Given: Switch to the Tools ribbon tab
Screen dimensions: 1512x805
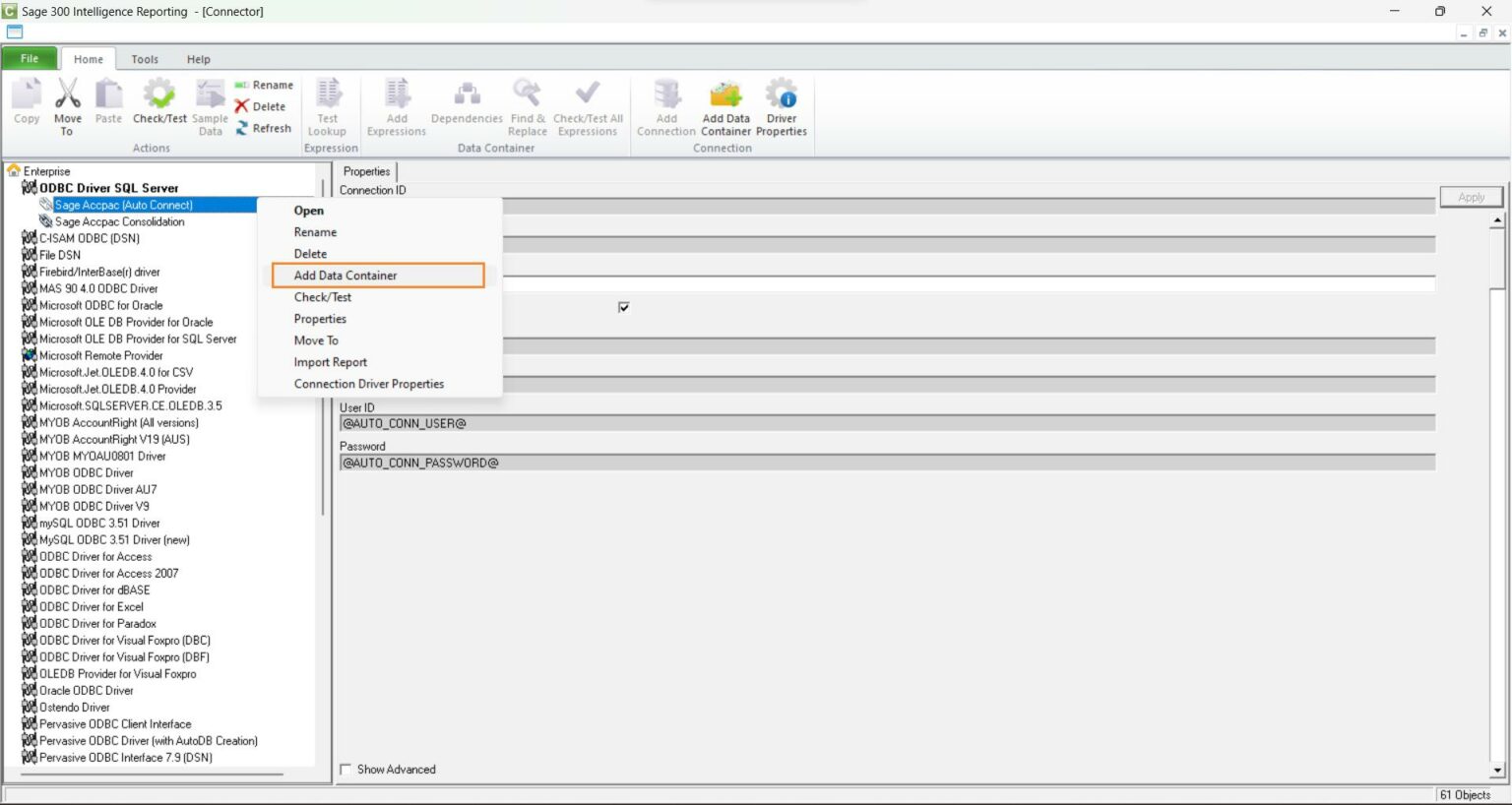Looking at the screenshot, I should (x=145, y=58).
